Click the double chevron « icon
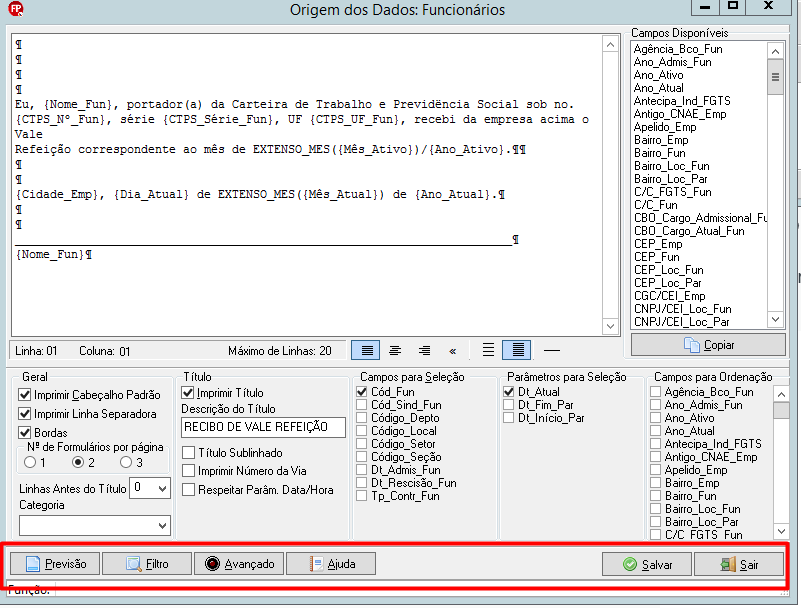This screenshot has height=608, width=801. tap(453, 351)
